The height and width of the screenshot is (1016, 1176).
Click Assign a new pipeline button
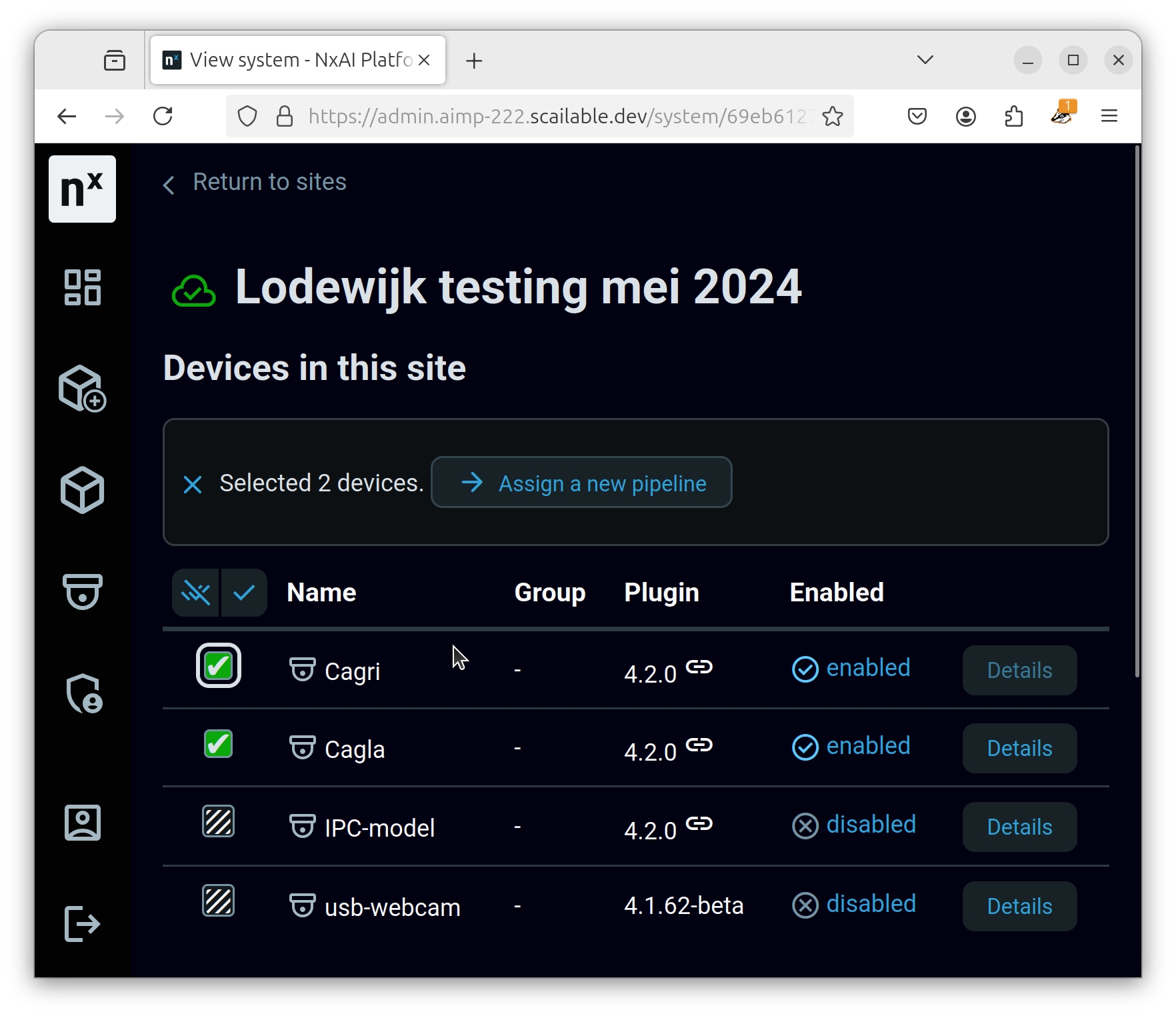(581, 483)
